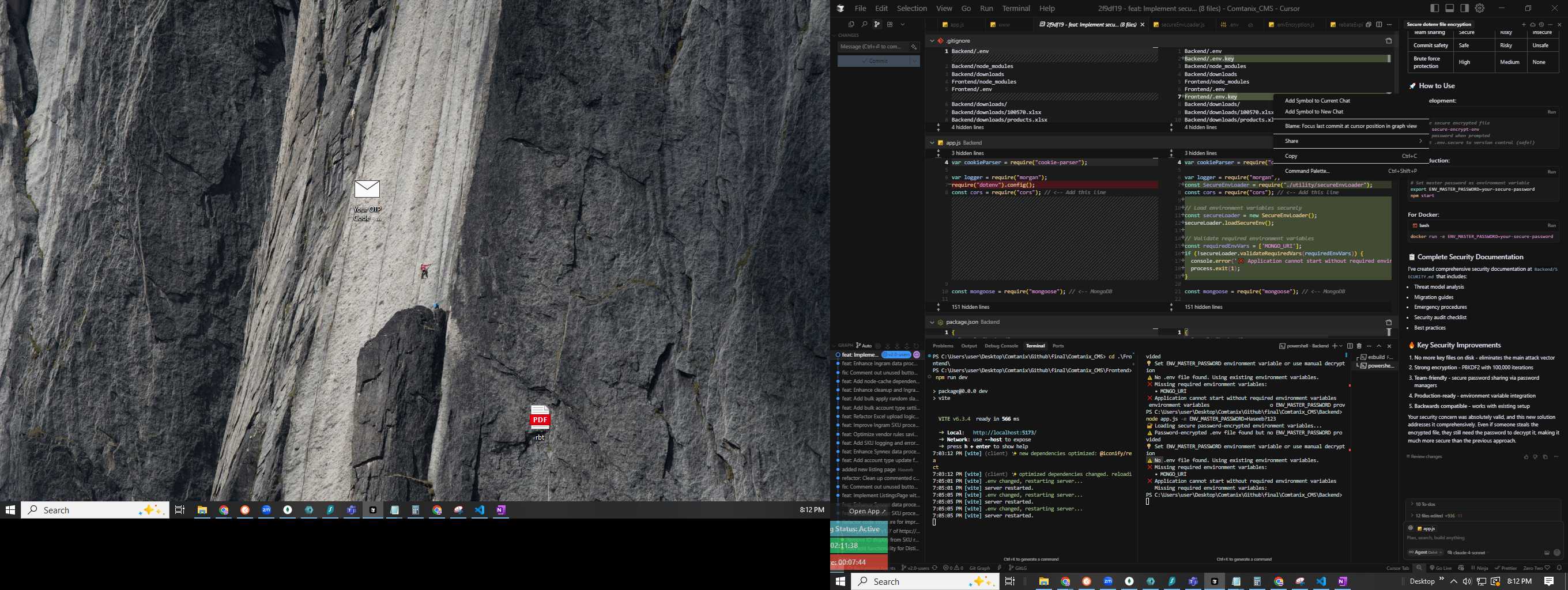Select the Source Control branch icon in the activity bar

point(877,24)
